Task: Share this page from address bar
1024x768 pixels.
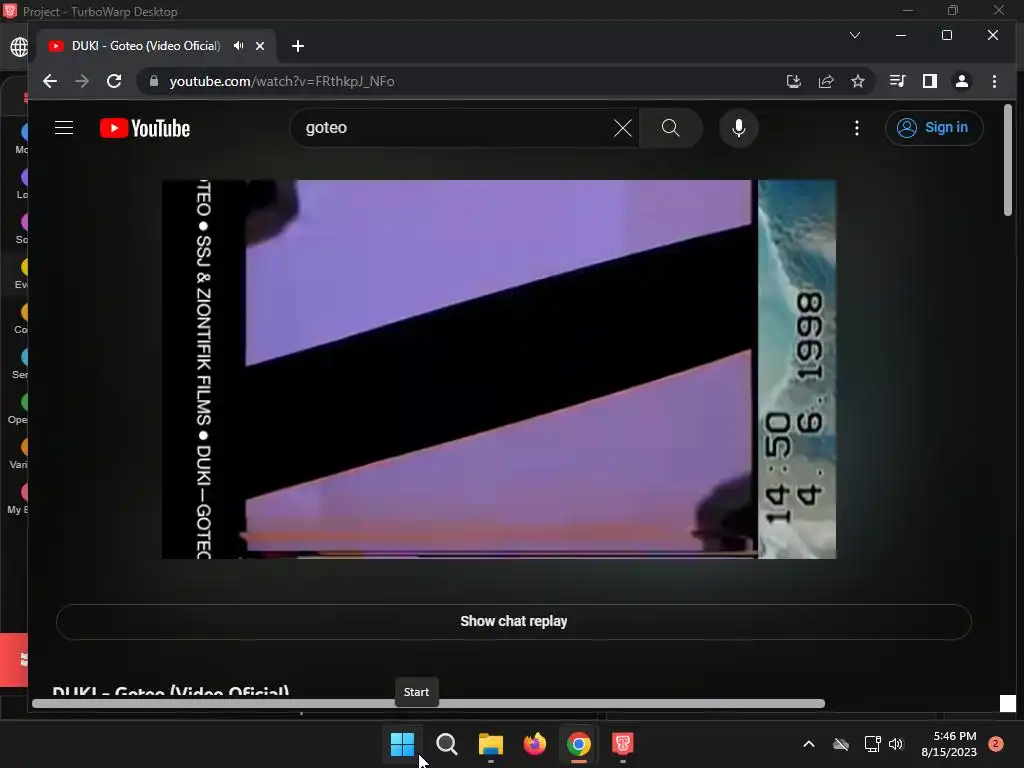Action: pos(826,81)
